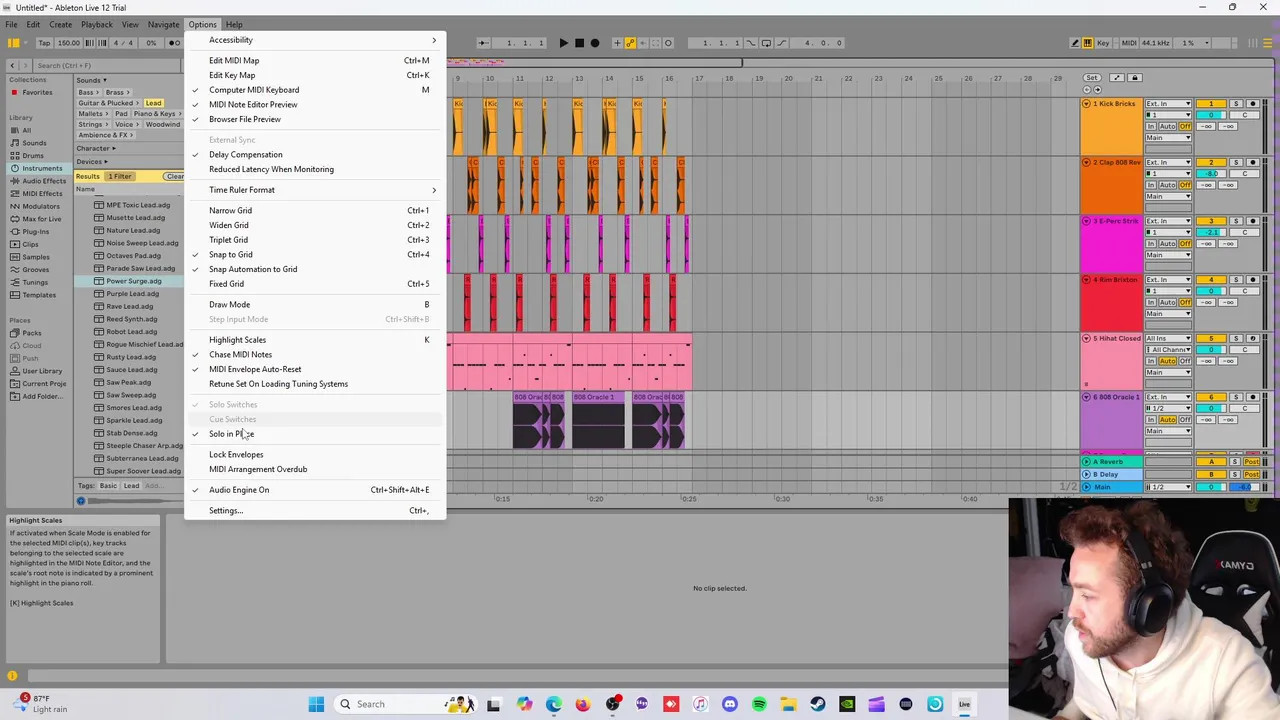Click Kick Bricks In monitor button
Image resolution: width=1280 pixels, height=720 pixels.
[1151, 127]
